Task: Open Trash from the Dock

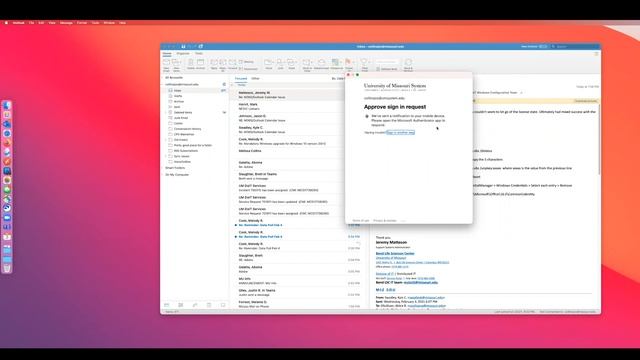Action: coord(7,268)
